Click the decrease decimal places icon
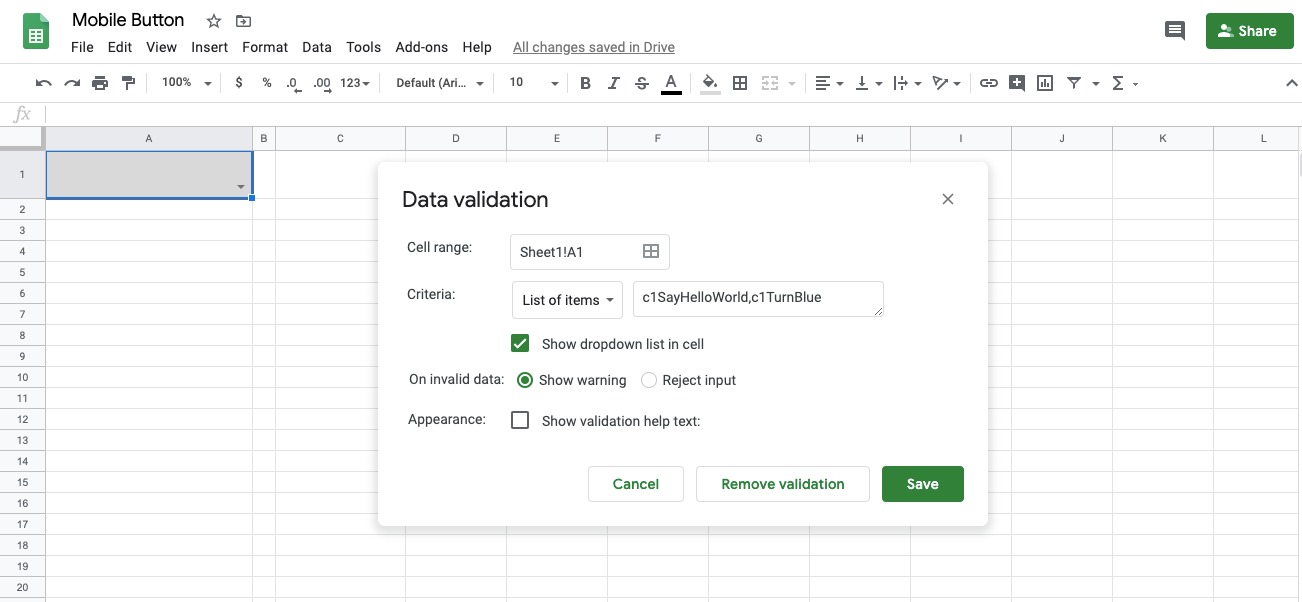Image resolution: width=1302 pixels, height=602 pixels. 292,83
